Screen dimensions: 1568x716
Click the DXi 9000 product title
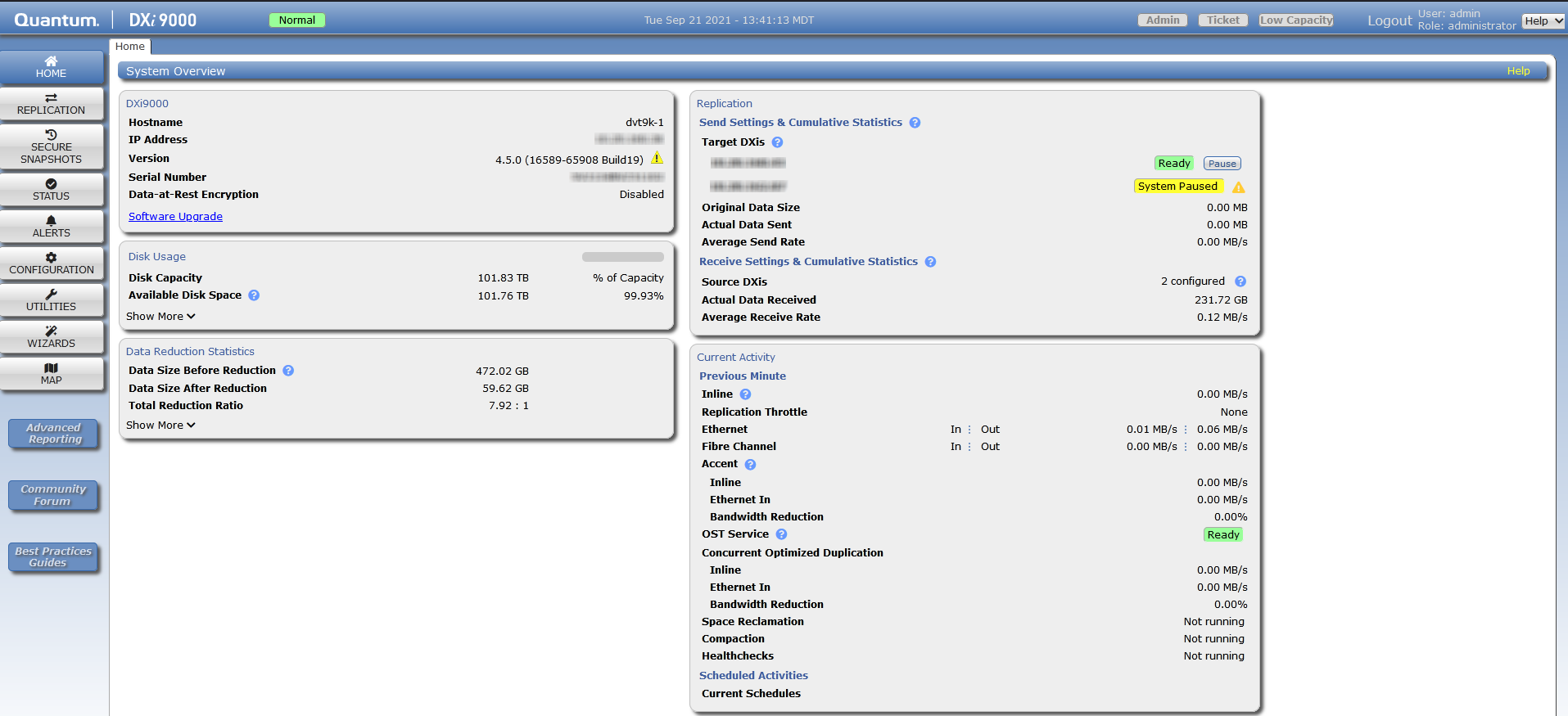click(163, 20)
